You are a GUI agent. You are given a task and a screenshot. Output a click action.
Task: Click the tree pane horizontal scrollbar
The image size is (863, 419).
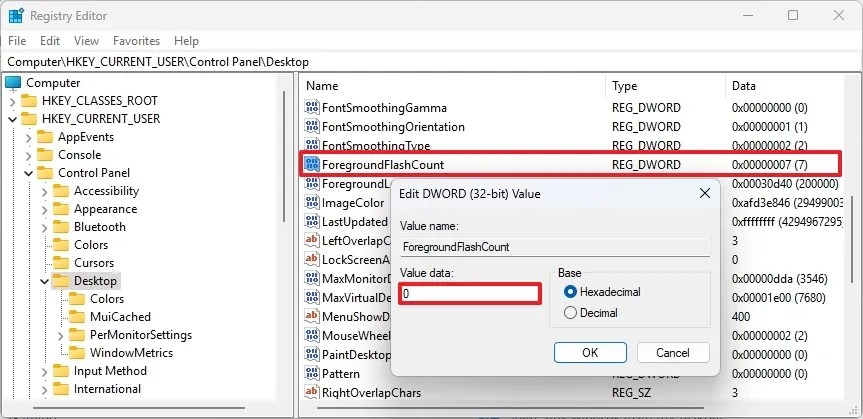pyautogui.click(x=139, y=408)
